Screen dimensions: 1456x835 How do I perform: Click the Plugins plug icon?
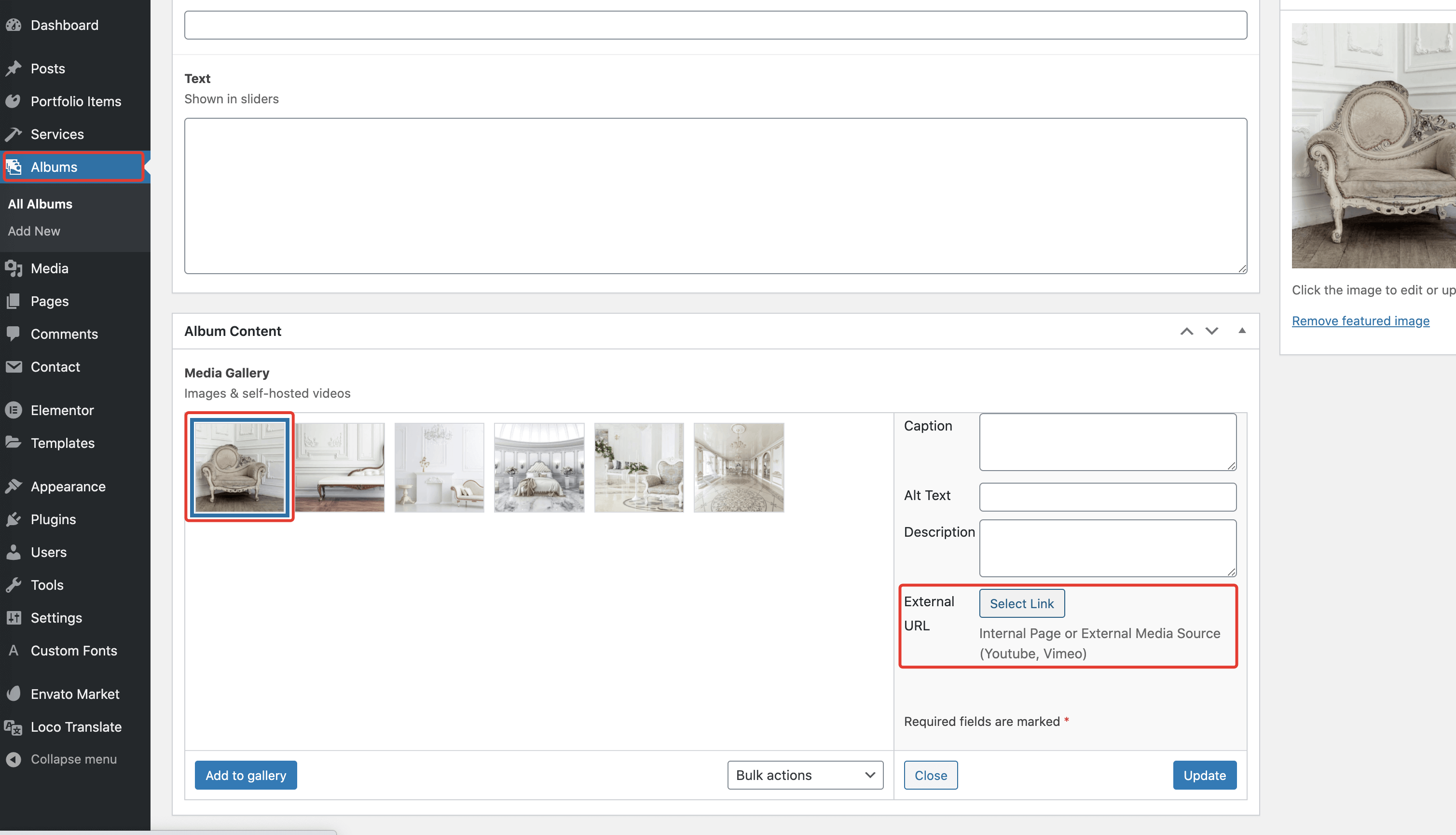14,519
